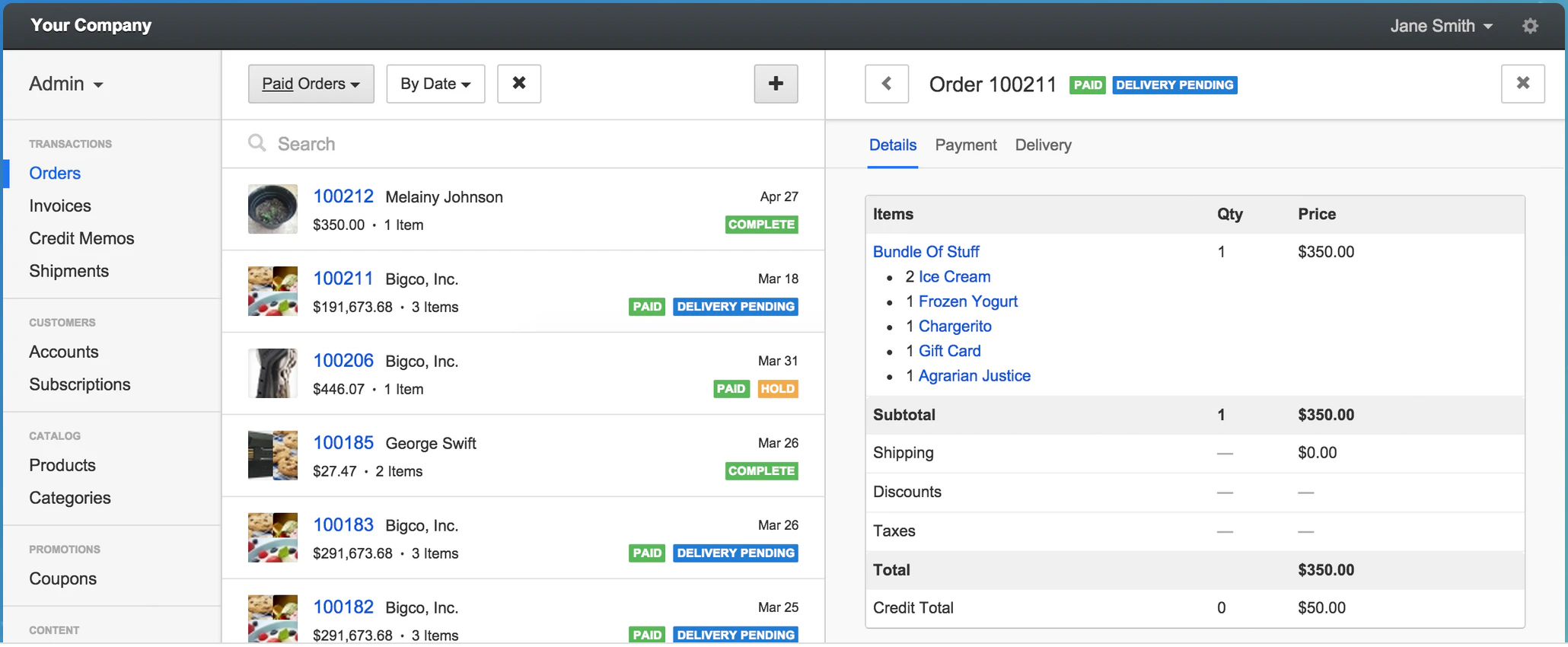Open order 100206 link

pos(343,361)
